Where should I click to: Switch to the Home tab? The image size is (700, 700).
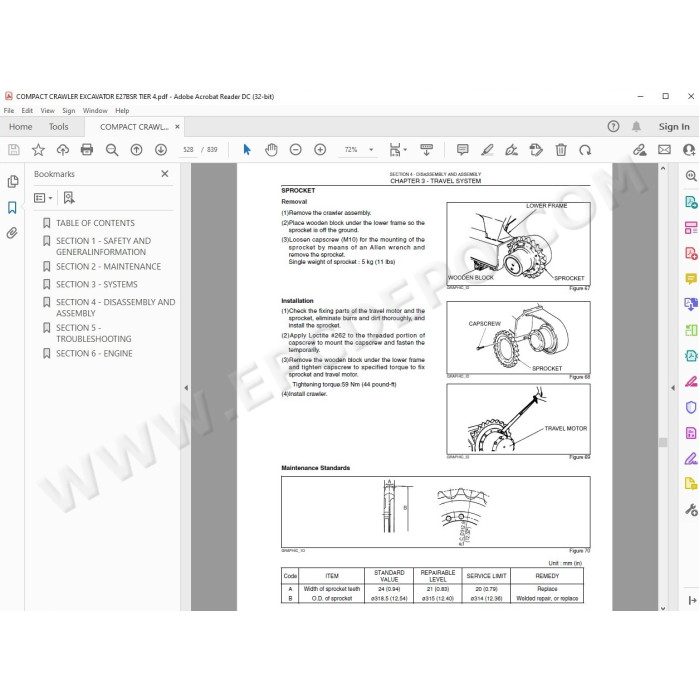click(21, 127)
